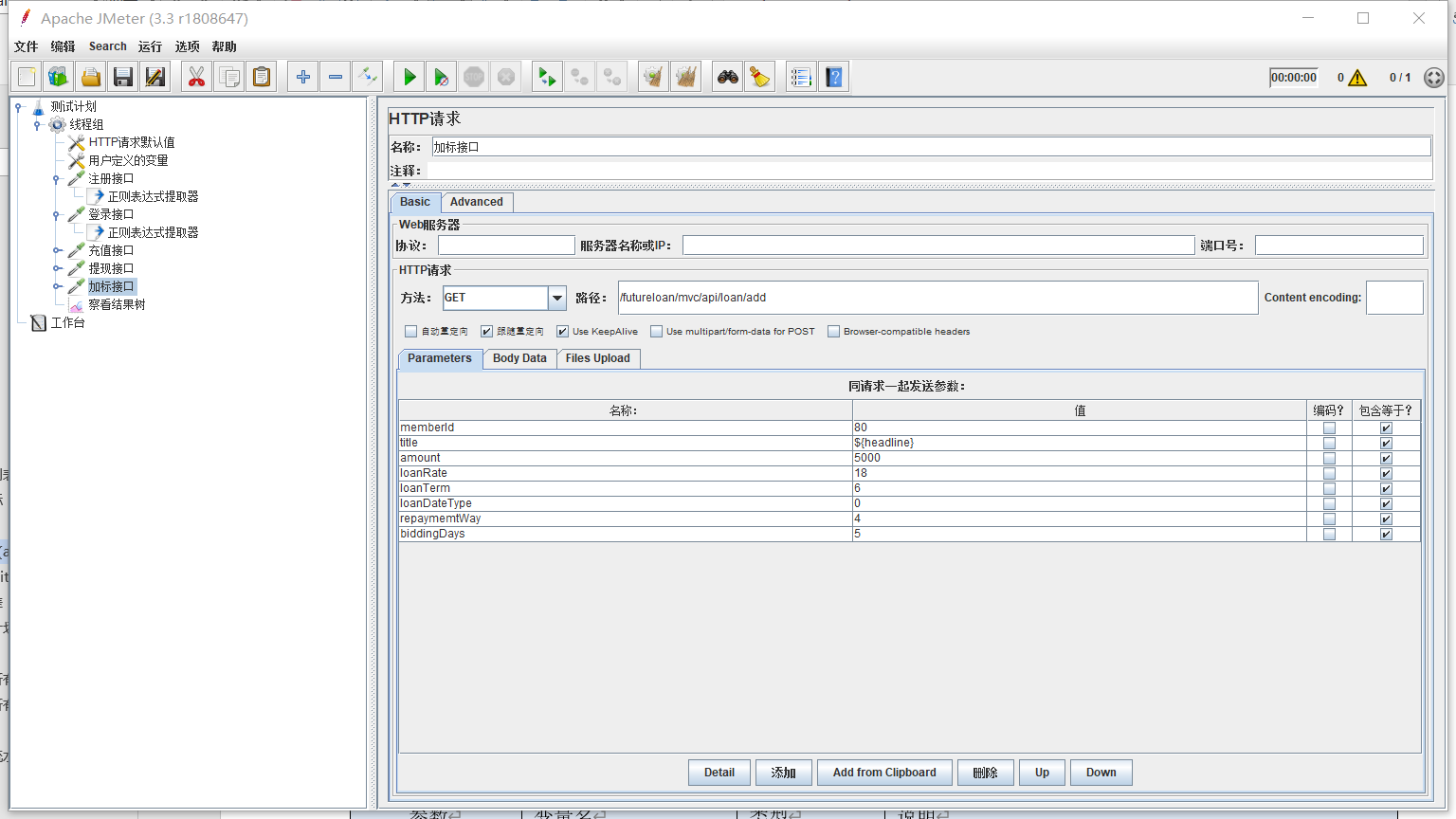Cut the selected element with scissors icon
Image resolution: width=1456 pixels, height=819 pixels.
[196, 77]
